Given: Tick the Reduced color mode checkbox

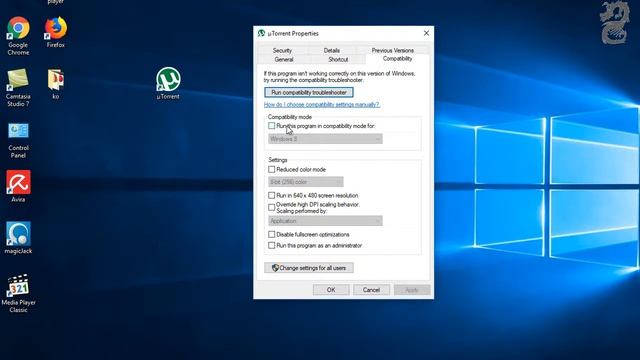Looking at the screenshot, I should [271, 169].
